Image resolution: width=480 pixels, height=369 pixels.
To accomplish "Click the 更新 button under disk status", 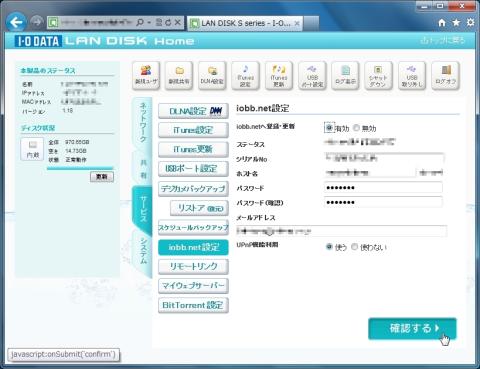I will [102, 177].
